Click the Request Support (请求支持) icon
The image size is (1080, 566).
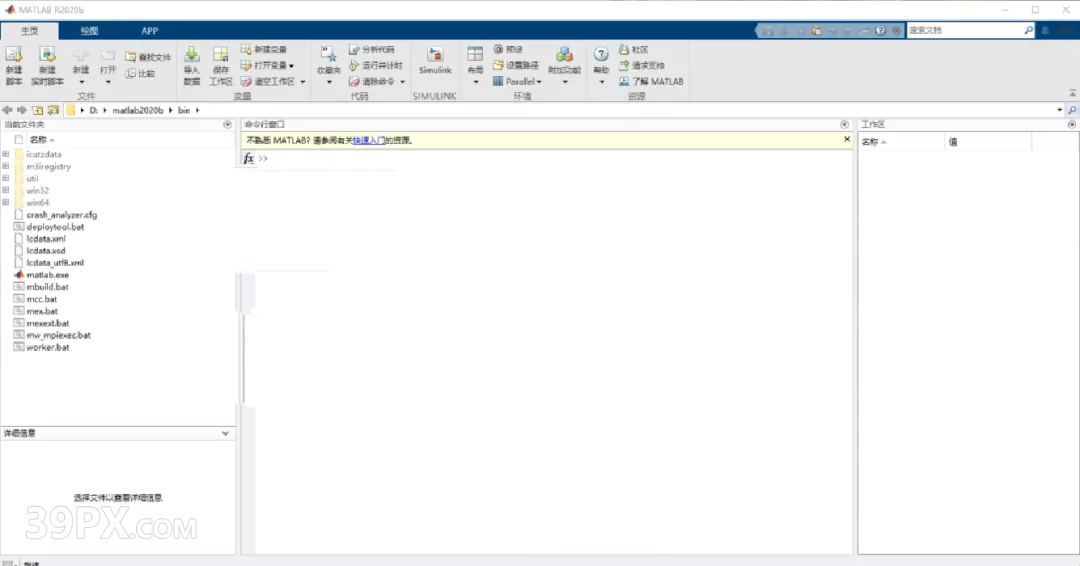tap(624, 65)
